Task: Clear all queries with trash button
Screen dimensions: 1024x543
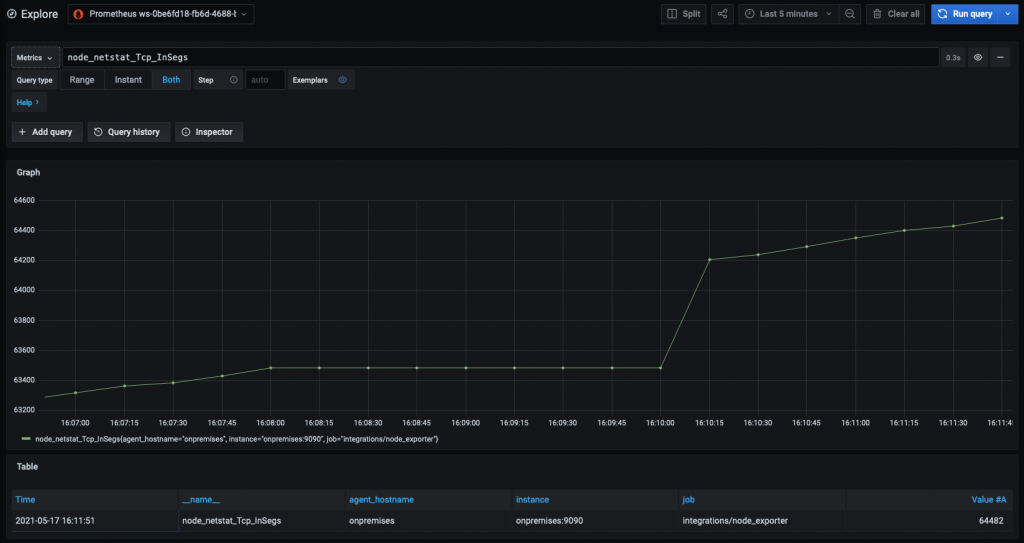Action: click(895, 14)
